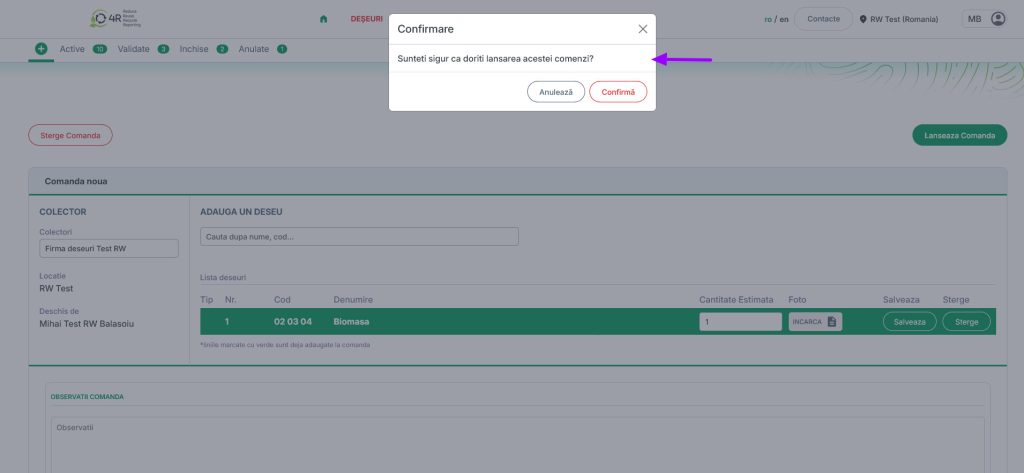Click the waste search input field
The image size is (1024, 473).
359,236
